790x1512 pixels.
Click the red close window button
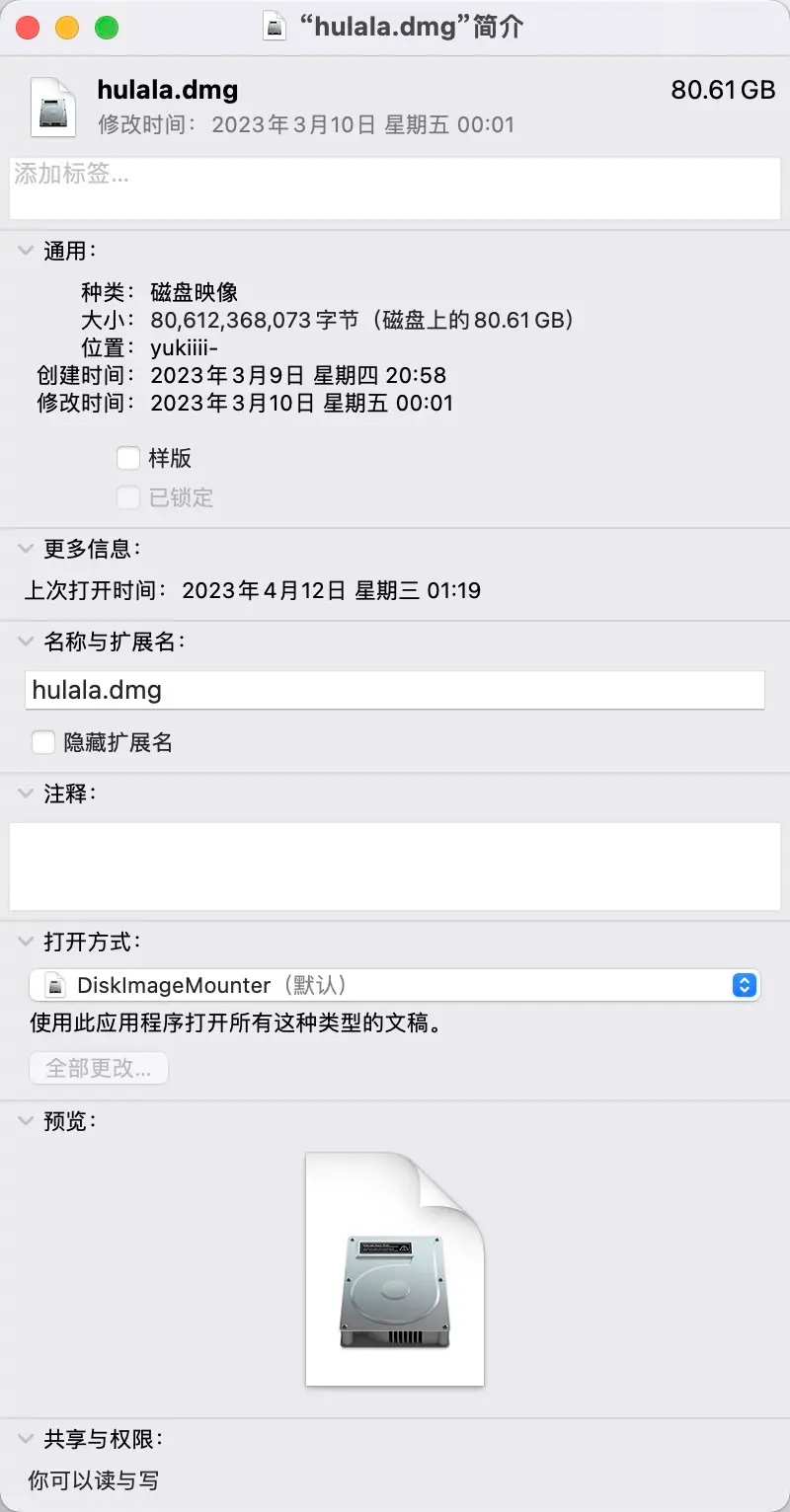coord(28,28)
